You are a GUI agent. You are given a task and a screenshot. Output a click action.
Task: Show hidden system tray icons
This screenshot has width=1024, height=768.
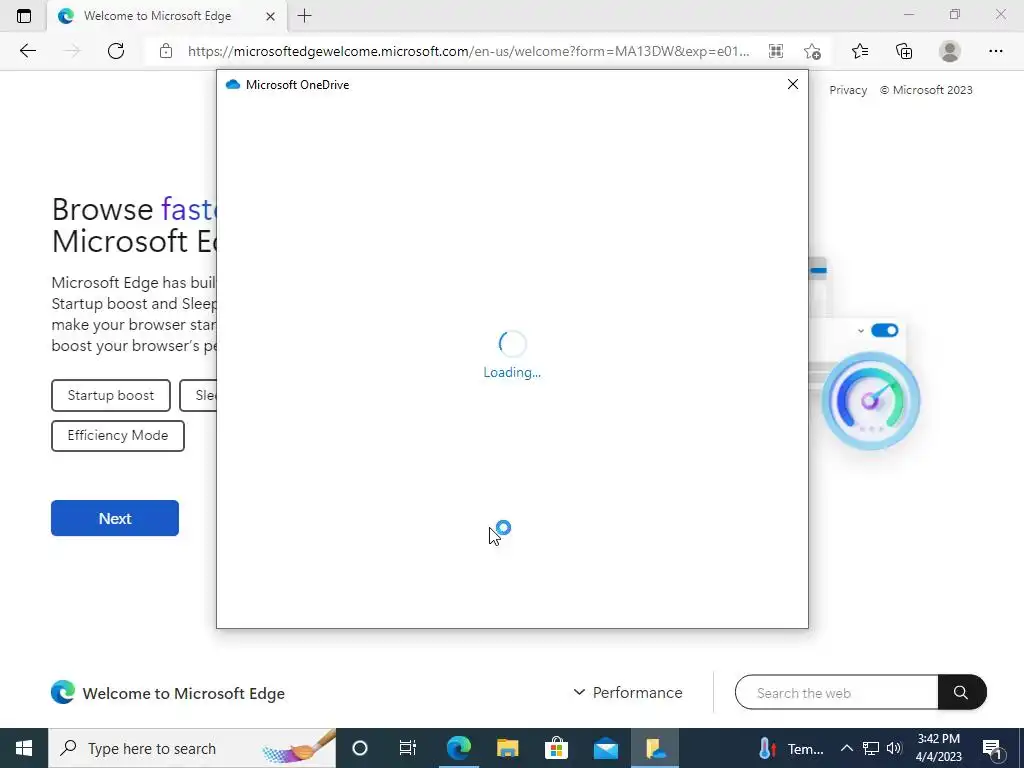pos(846,748)
